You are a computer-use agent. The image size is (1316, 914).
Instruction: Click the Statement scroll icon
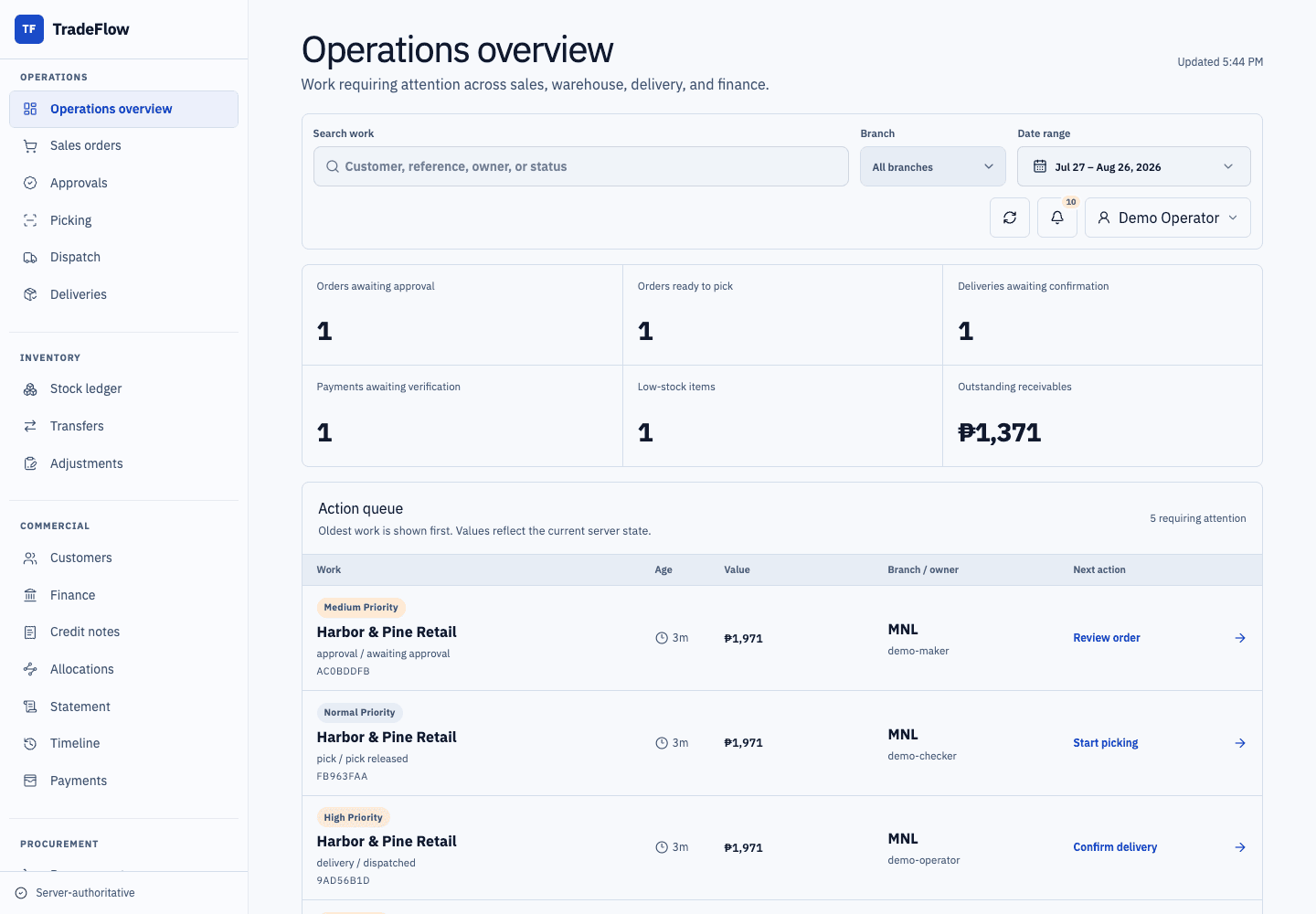[30, 707]
